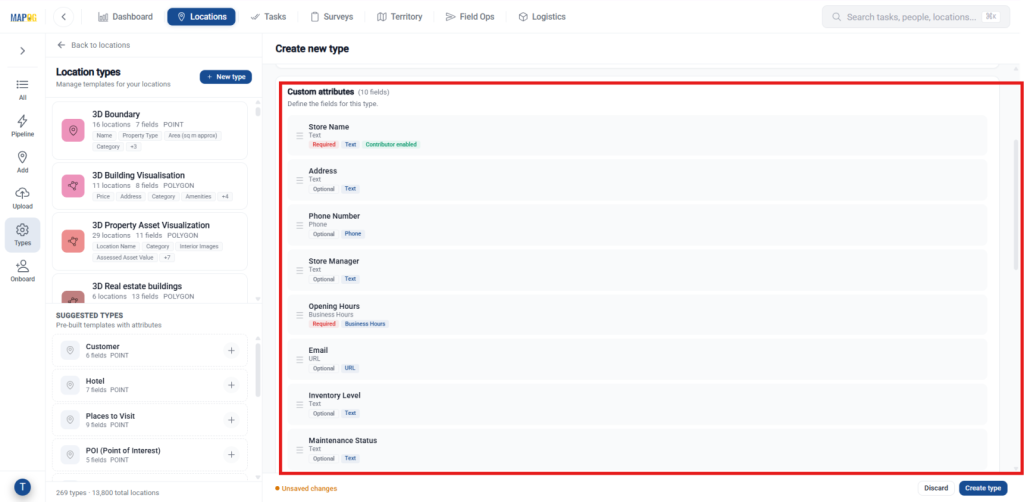This screenshot has height=502, width=1024.
Task: Click the New type button
Action: pos(225,77)
